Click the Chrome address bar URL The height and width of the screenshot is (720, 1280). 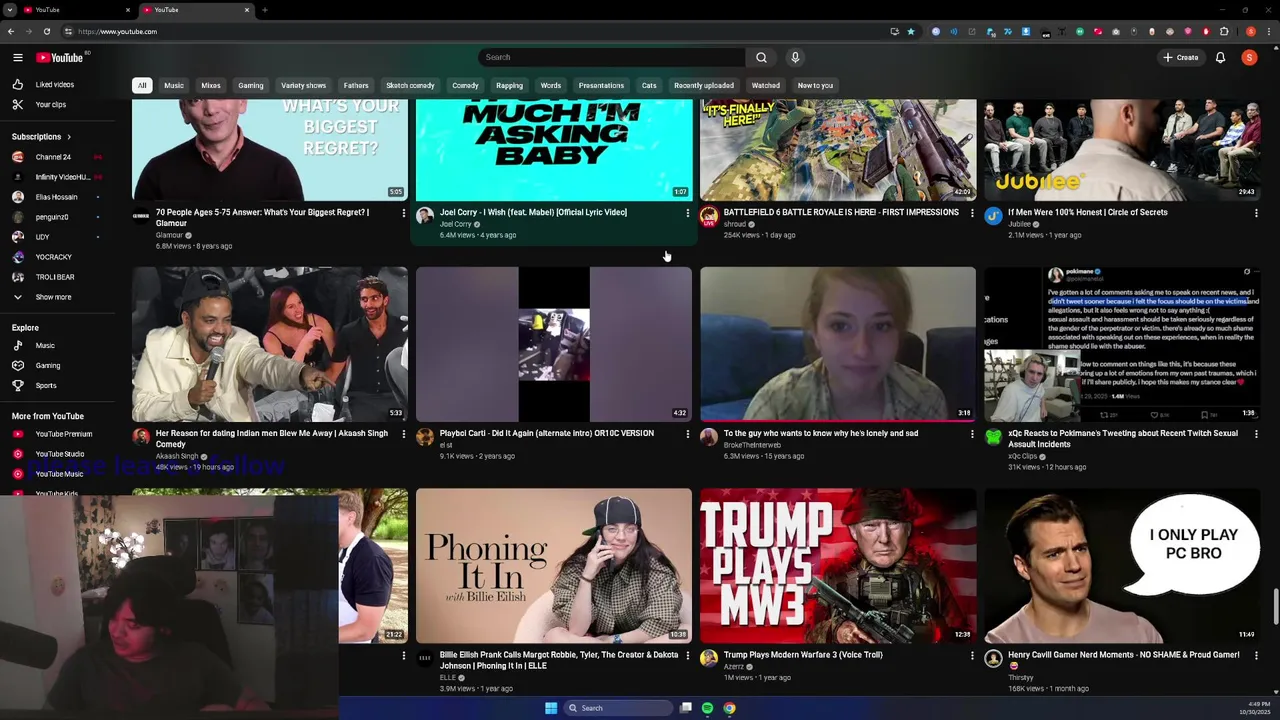pos(118,31)
